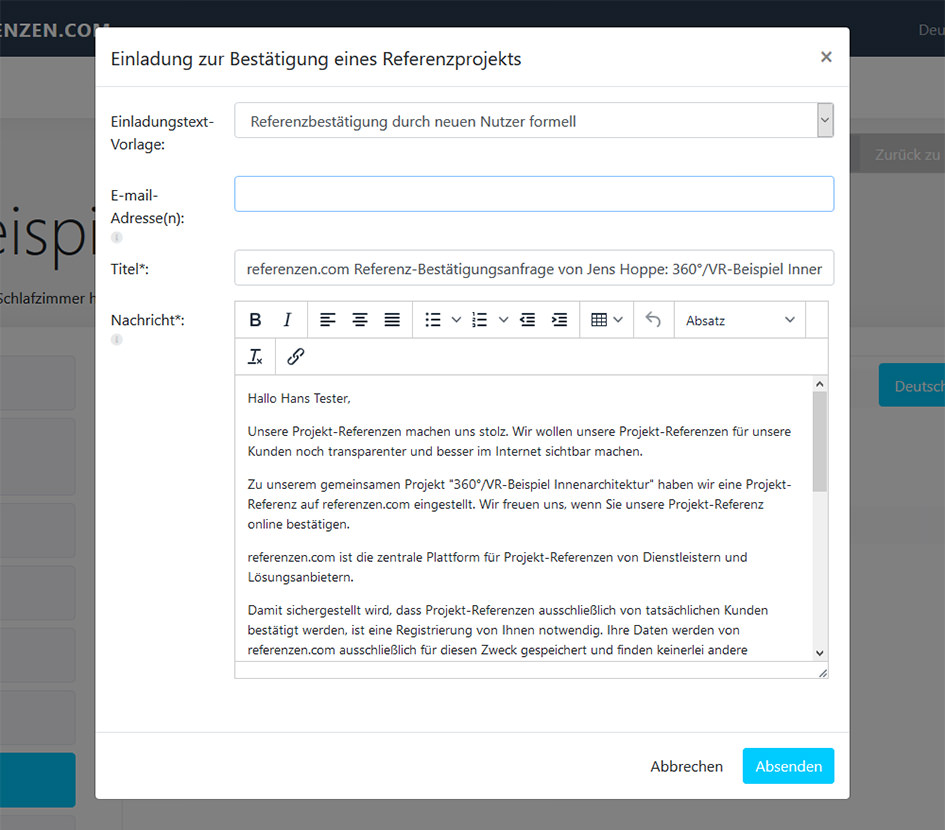This screenshot has width=945, height=830.
Task: Justify the paragraph text
Action: click(x=391, y=319)
